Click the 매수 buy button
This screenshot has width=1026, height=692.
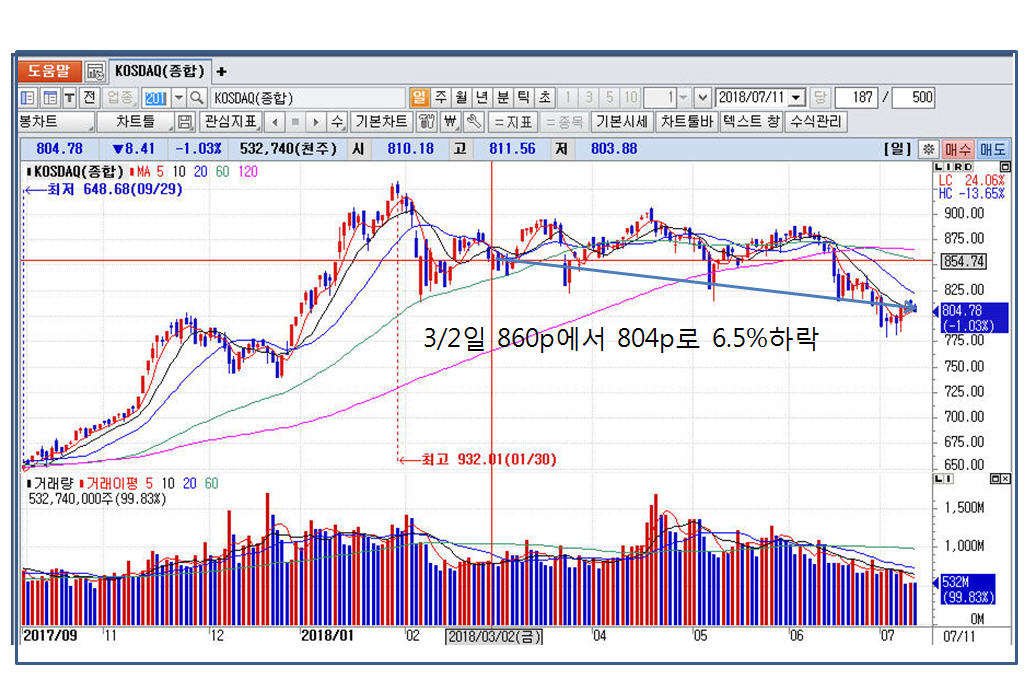pos(957,148)
